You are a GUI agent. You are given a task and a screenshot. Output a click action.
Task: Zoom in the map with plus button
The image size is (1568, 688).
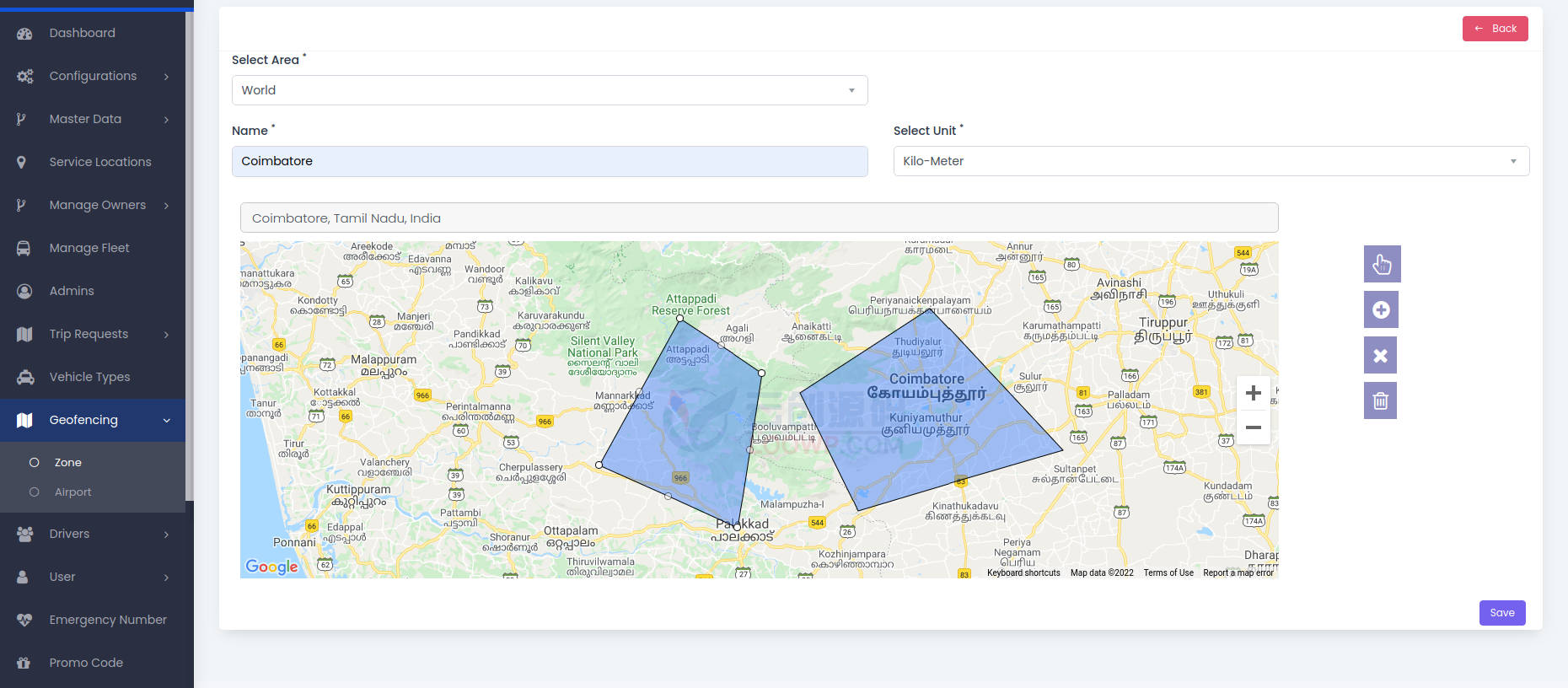[x=1254, y=393]
